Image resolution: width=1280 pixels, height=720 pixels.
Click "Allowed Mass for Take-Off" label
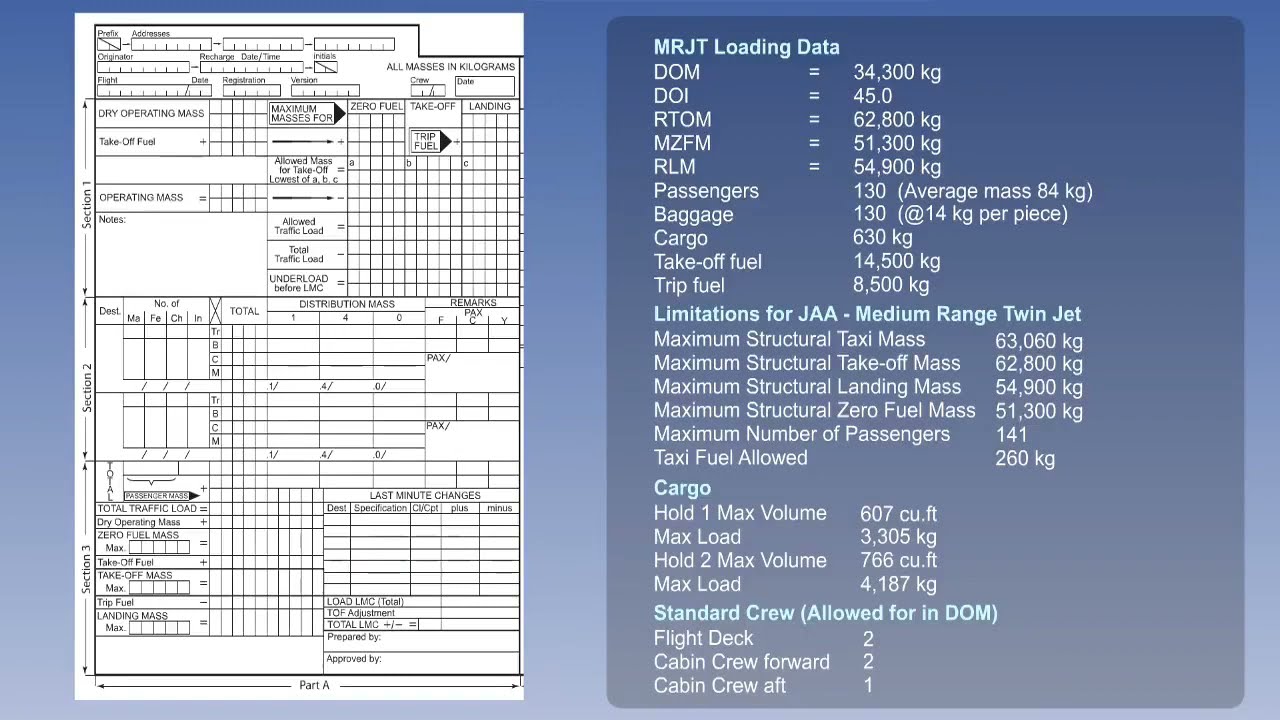(x=304, y=166)
